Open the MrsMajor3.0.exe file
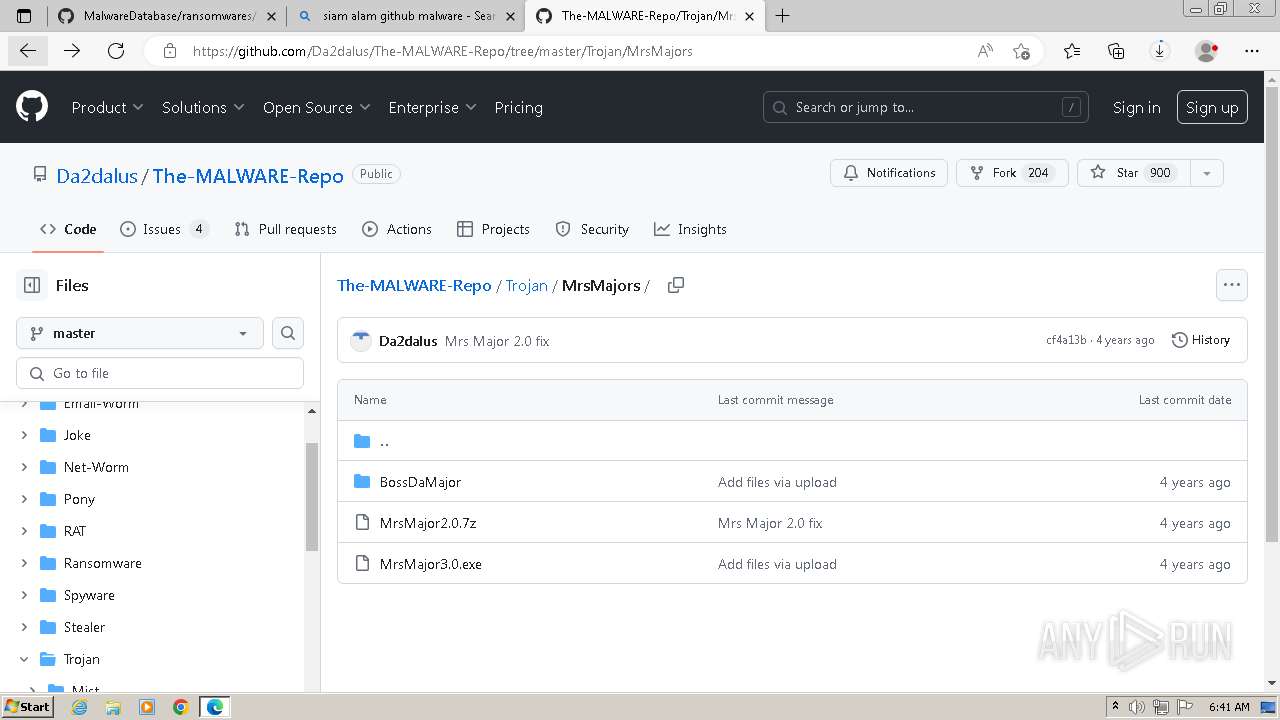The image size is (1280, 720). [x=431, y=564]
